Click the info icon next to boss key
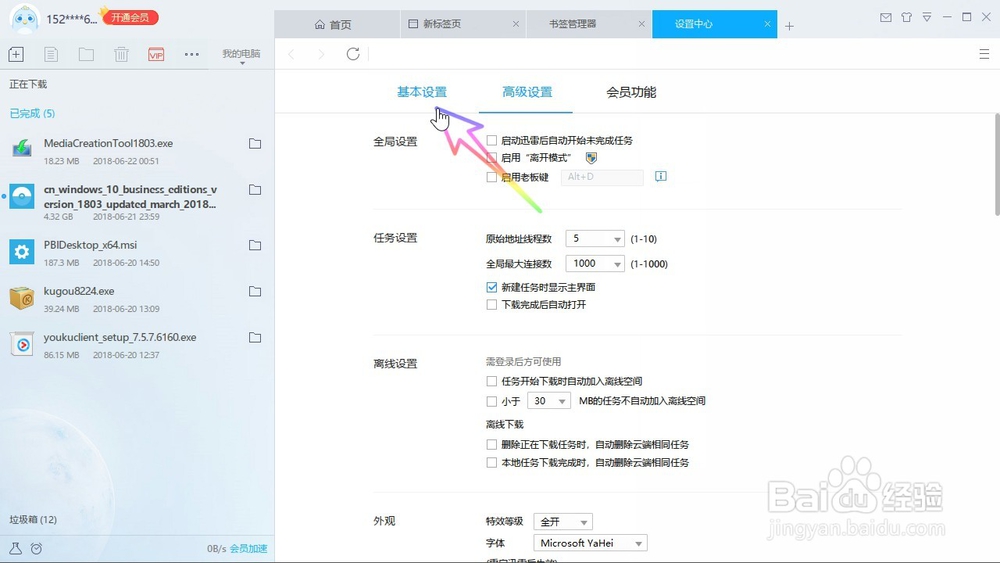The width and height of the screenshot is (1000, 563). tap(661, 176)
